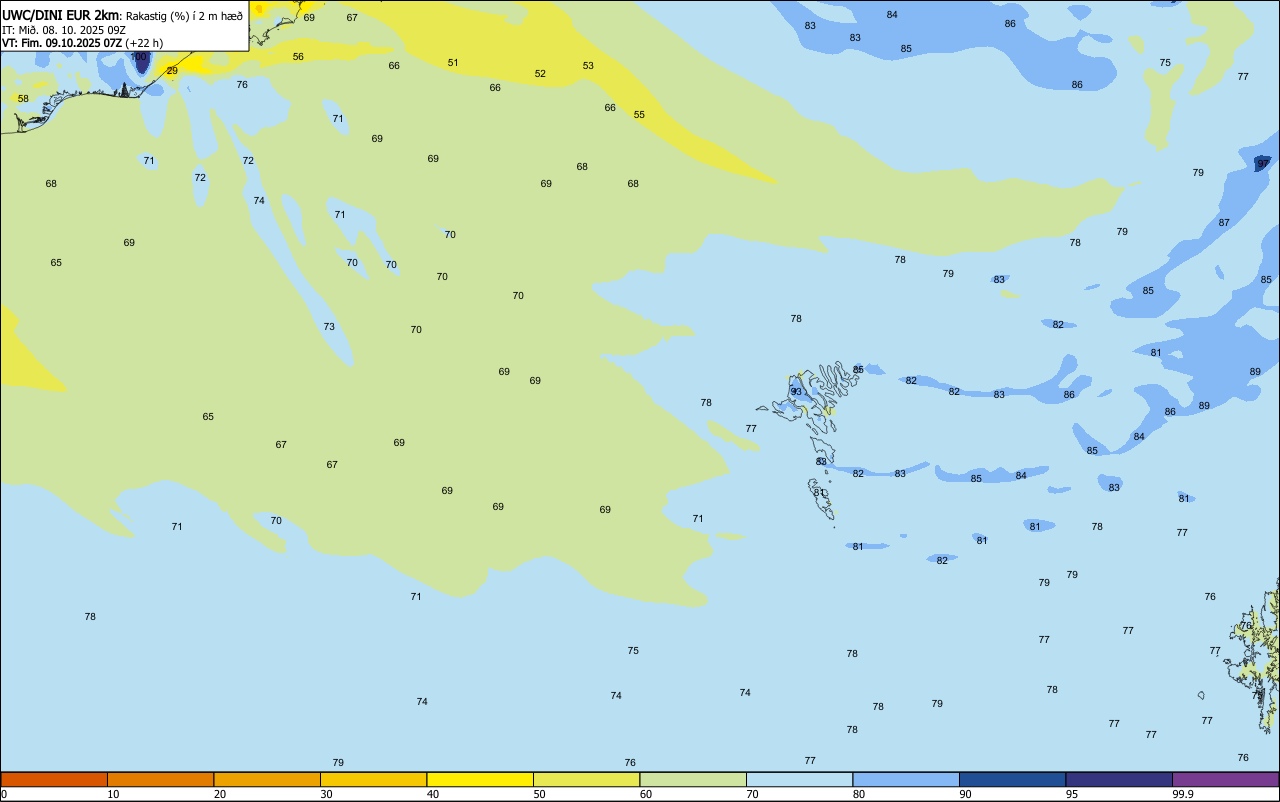Click the humidity value "52" on the map
Screen dimensions: 1280x802
pyautogui.click(x=540, y=74)
